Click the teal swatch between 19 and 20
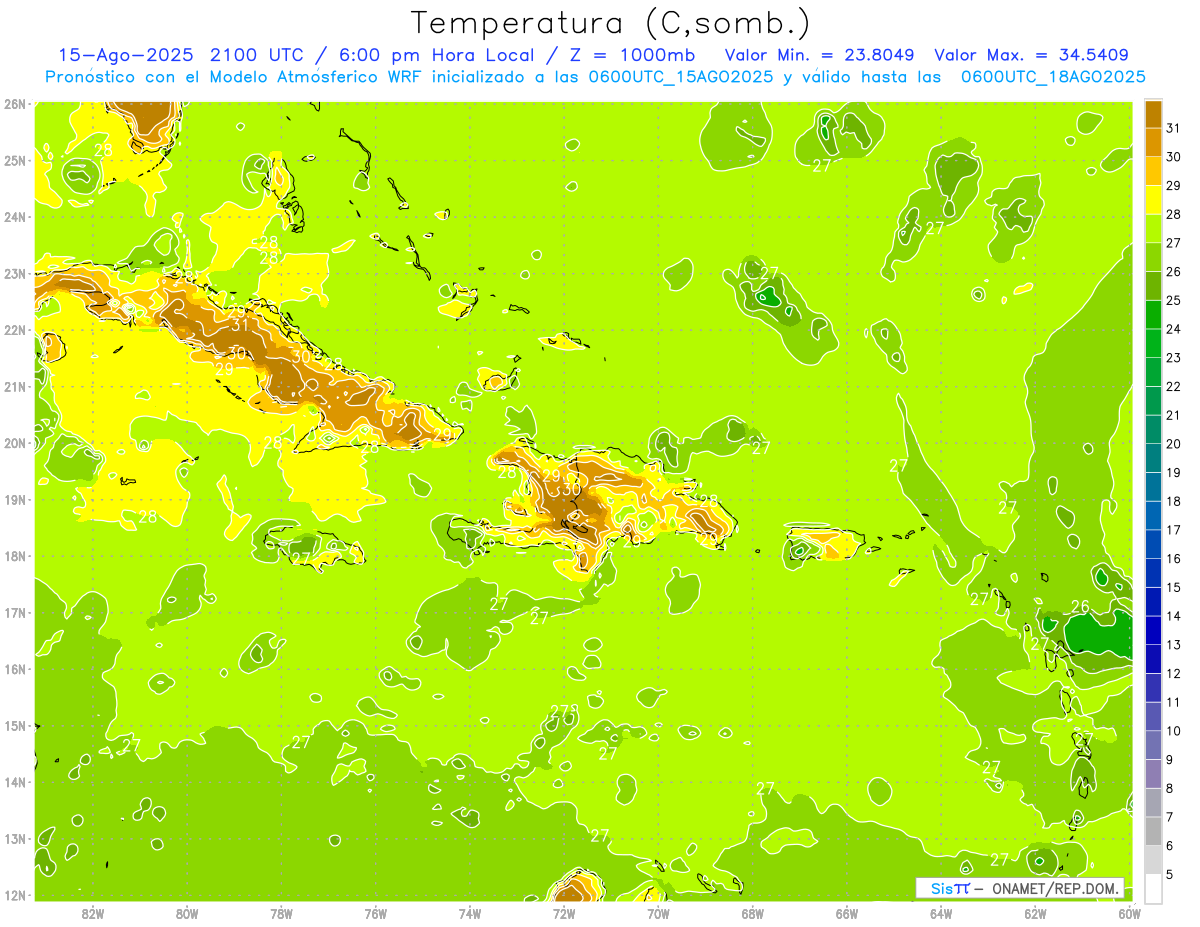Viewport: 1200px width, 927px height. [1153, 458]
